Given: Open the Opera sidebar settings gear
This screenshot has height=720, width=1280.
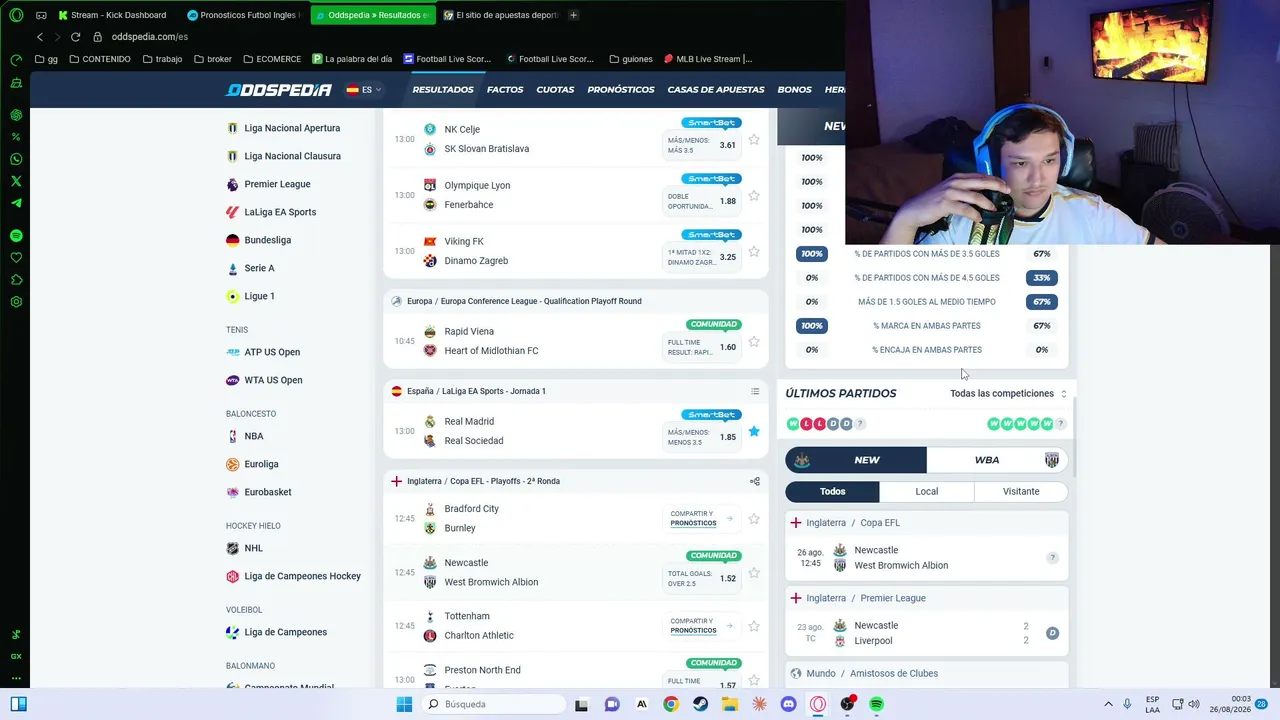Looking at the screenshot, I should (16, 302).
